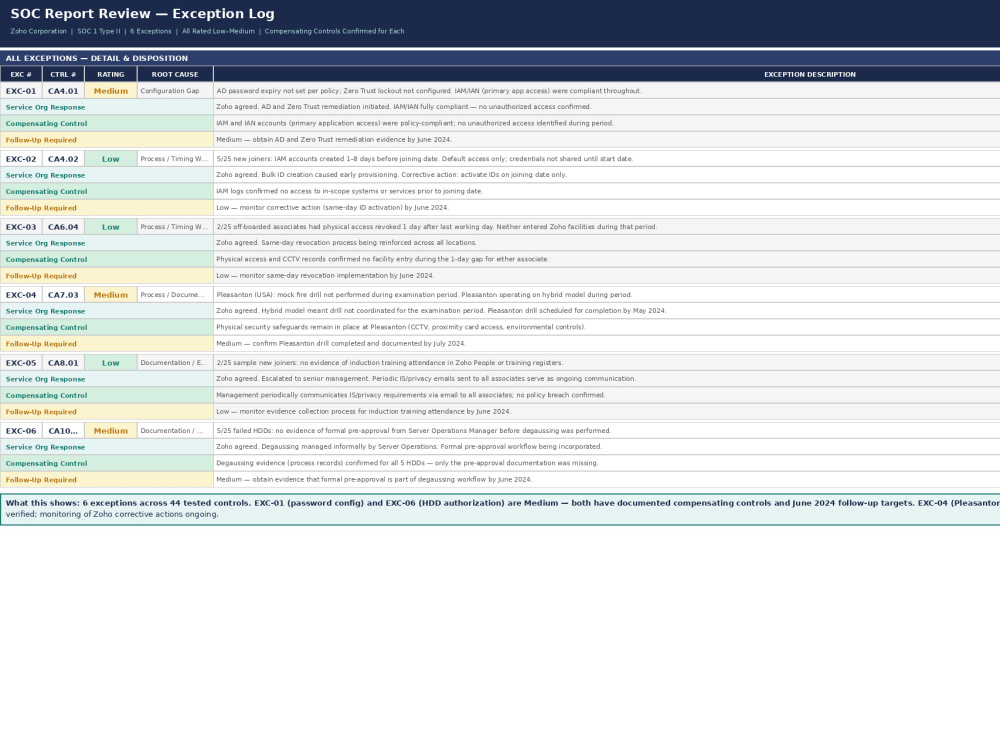Click 'Degaussing evidence (process records)' compensating text
Viewport: 1000px width, 750px height.
tap(607, 463)
